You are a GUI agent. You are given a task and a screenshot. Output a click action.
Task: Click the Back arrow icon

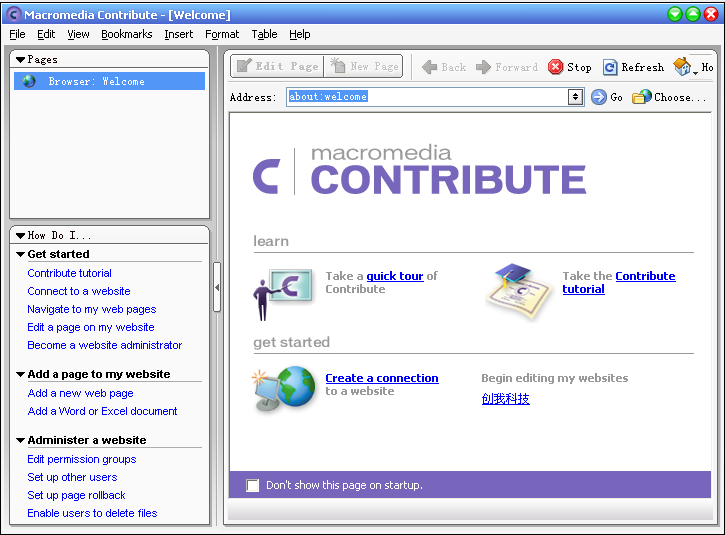(430, 67)
